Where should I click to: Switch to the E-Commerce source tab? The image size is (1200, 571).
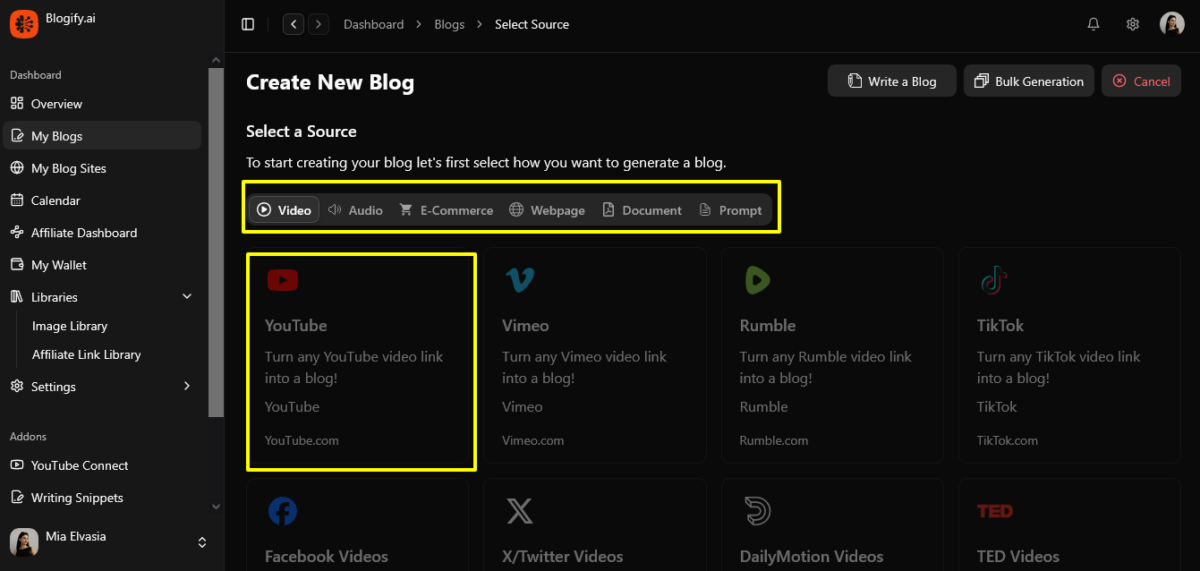tap(446, 210)
